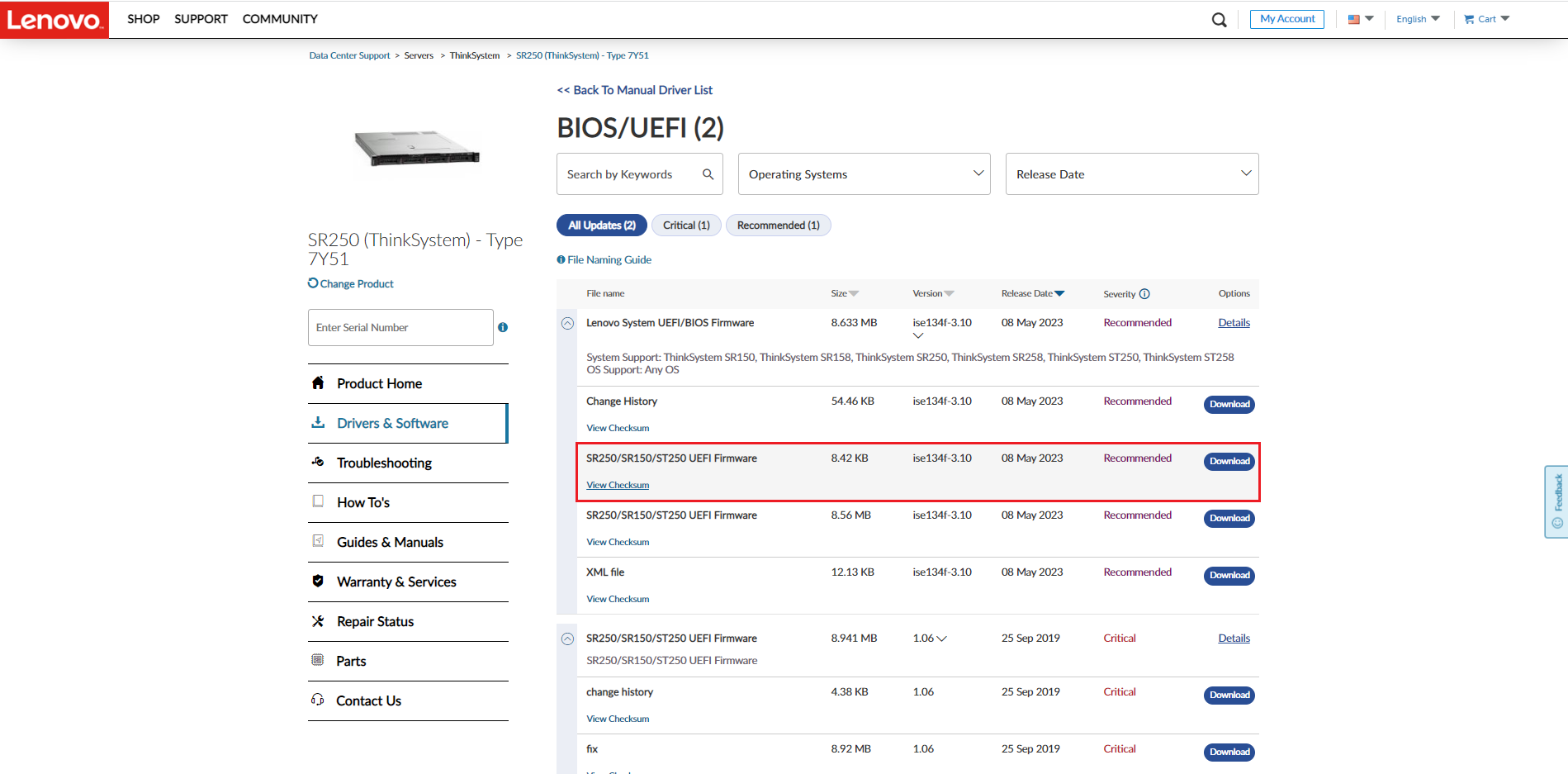This screenshot has width=1568, height=774.
Task: Open the Feedback side tab
Action: tap(1556, 501)
